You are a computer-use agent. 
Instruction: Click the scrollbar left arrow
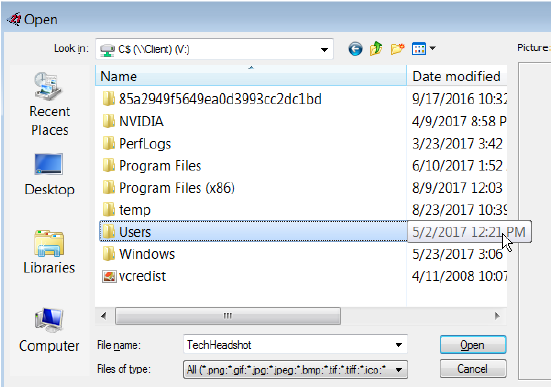click(x=104, y=316)
